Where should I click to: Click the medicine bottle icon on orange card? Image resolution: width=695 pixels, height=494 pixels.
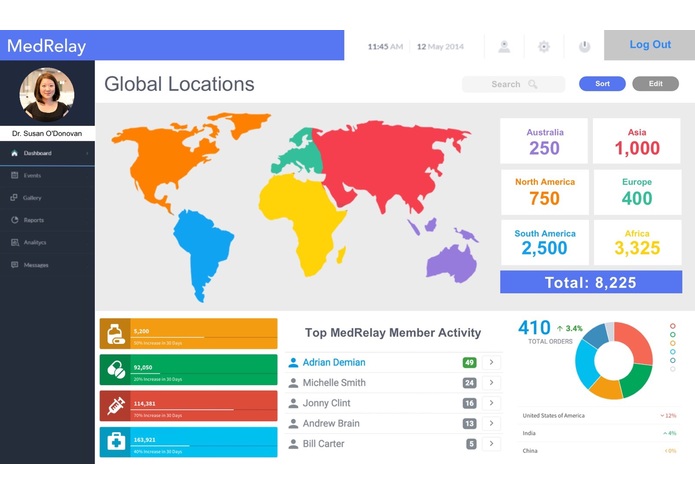[x=115, y=334]
